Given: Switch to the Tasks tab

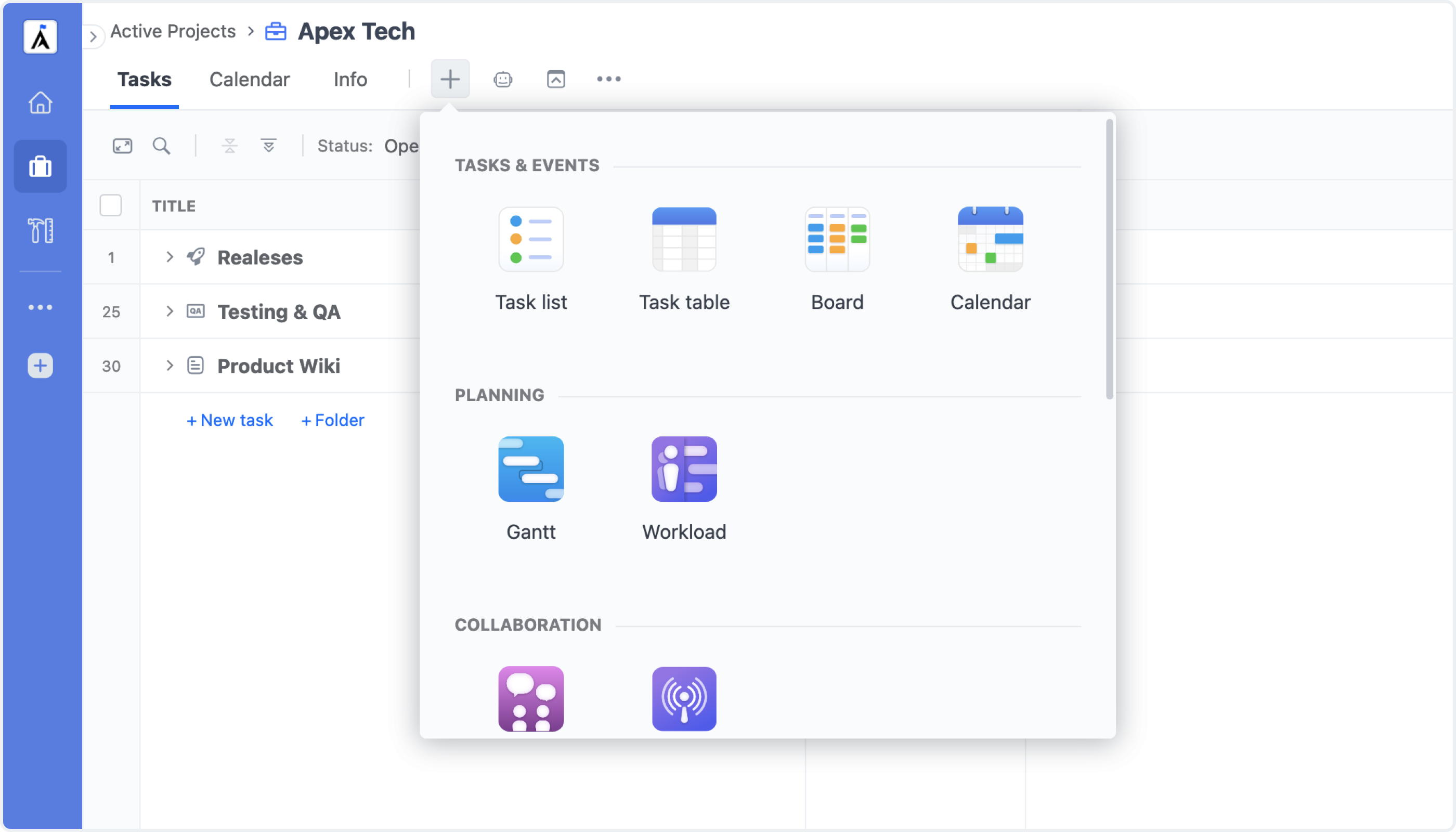Looking at the screenshot, I should click(144, 80).
